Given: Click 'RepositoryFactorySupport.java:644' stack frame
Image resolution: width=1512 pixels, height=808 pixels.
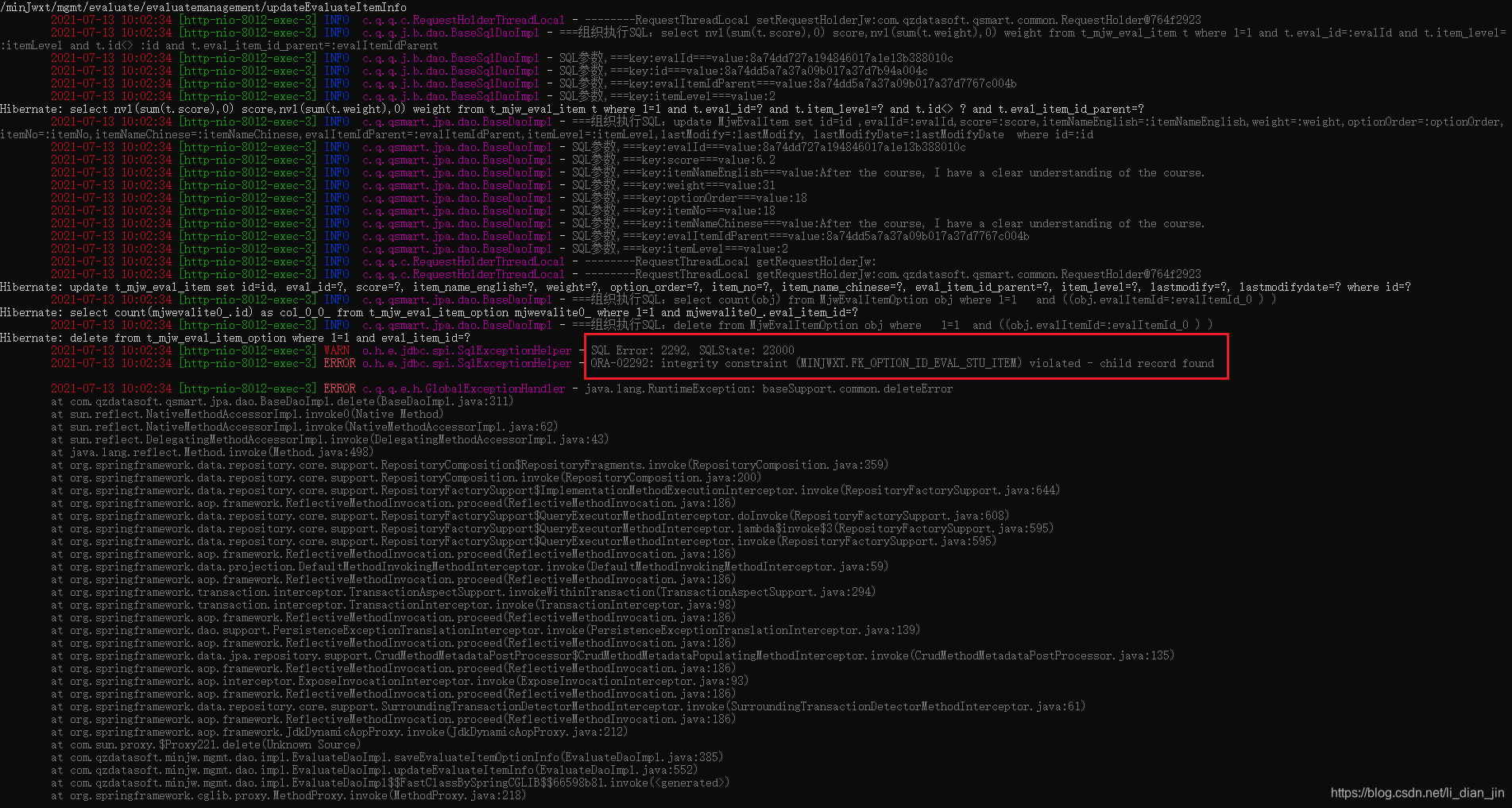Looking at the screenshot, I should 555,490.
